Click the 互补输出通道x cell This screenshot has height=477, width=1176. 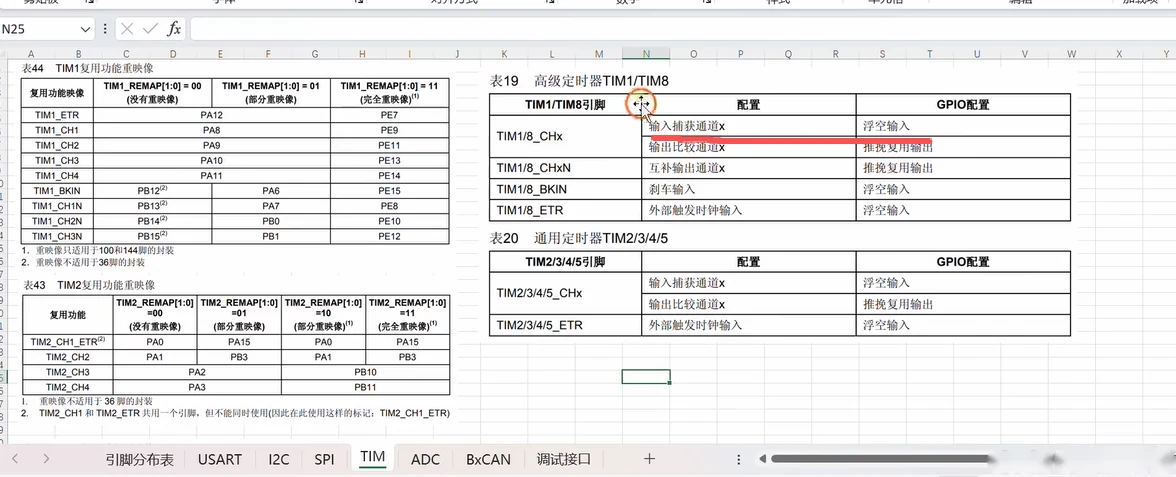[748, 168]
